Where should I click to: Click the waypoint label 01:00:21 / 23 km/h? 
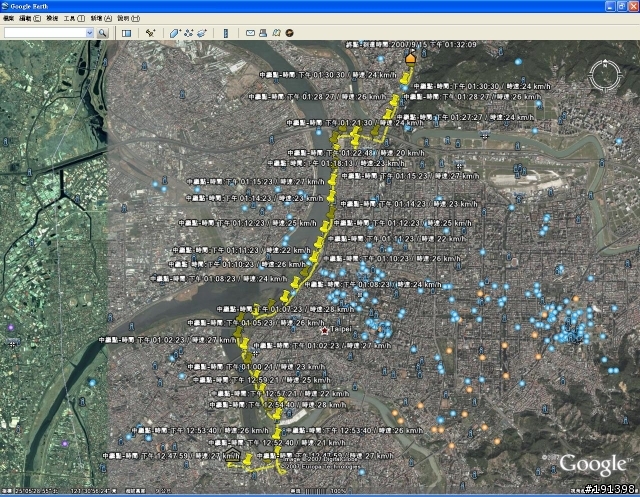pos(256,367)
